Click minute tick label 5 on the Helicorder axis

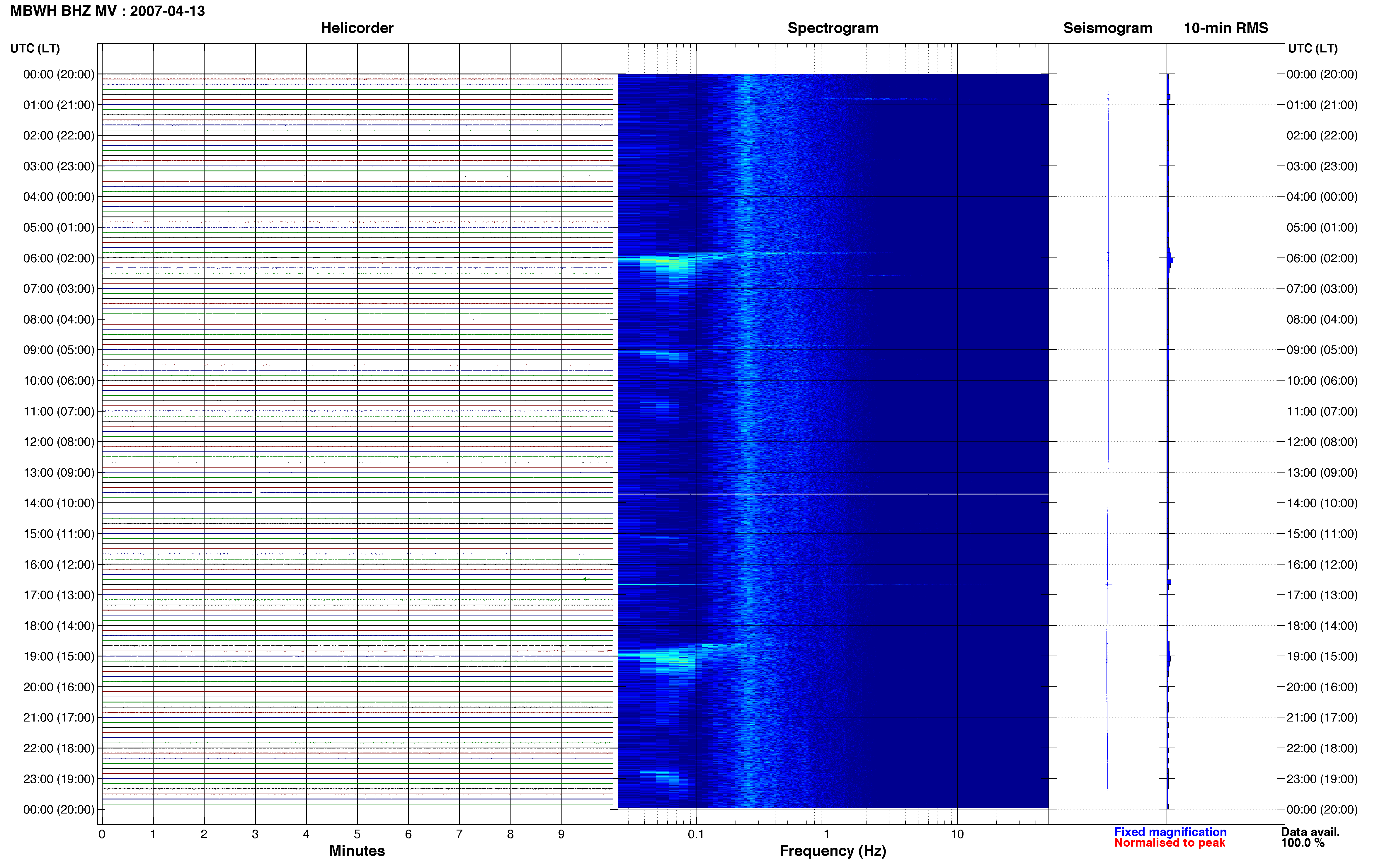click(357, 835)
